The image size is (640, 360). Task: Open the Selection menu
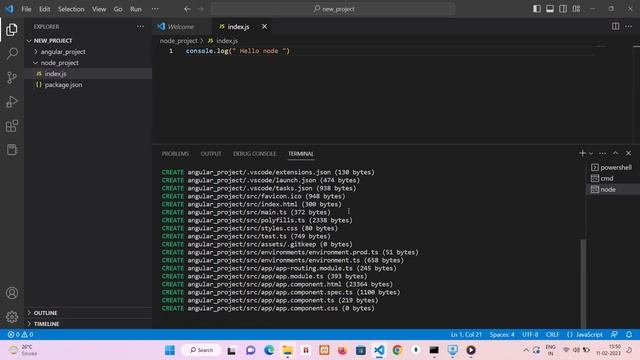click(71, 9)
